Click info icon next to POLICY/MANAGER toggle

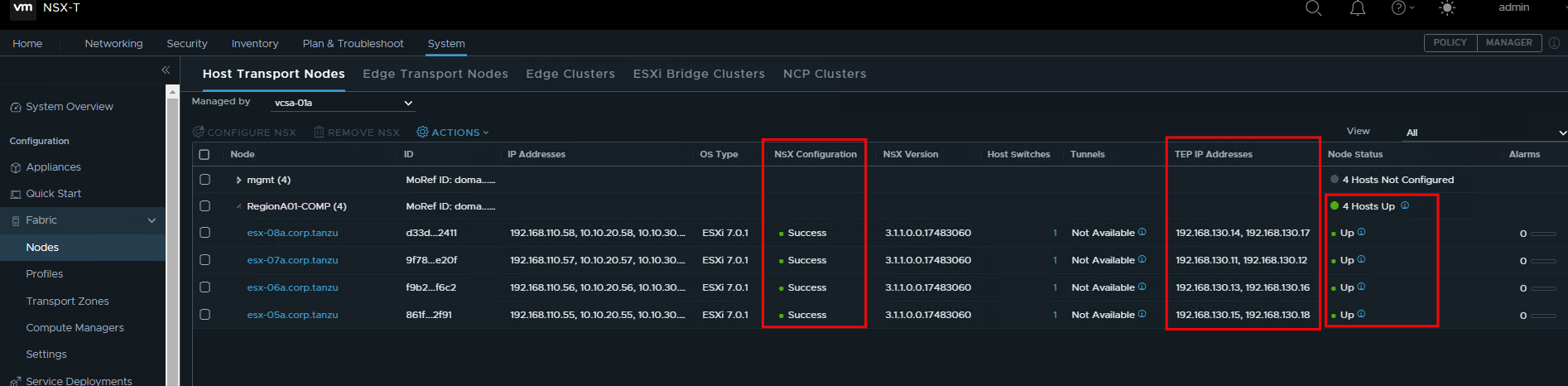tap(1554, 43)
